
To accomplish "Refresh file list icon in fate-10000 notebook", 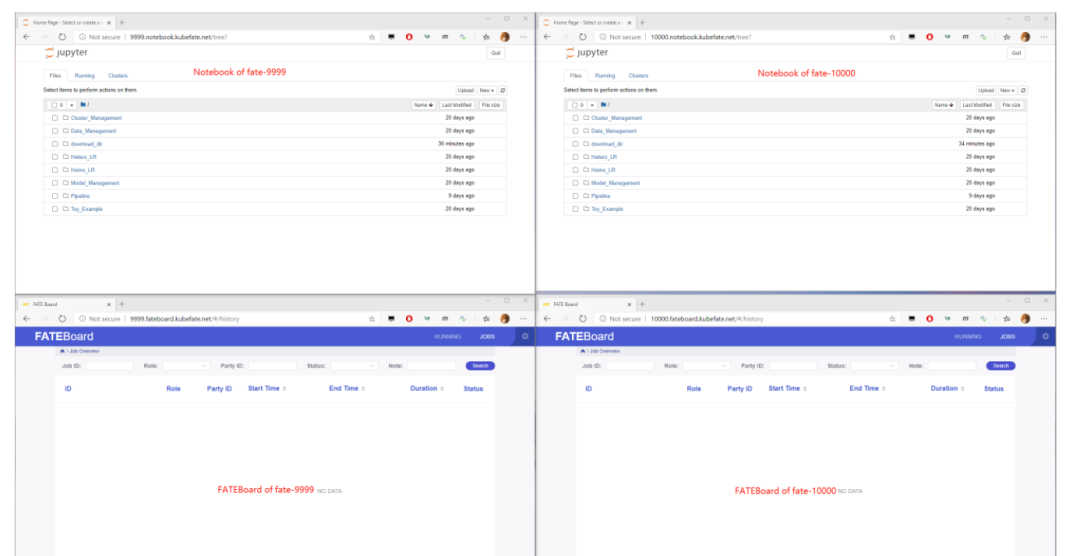I will point(1024,90).
